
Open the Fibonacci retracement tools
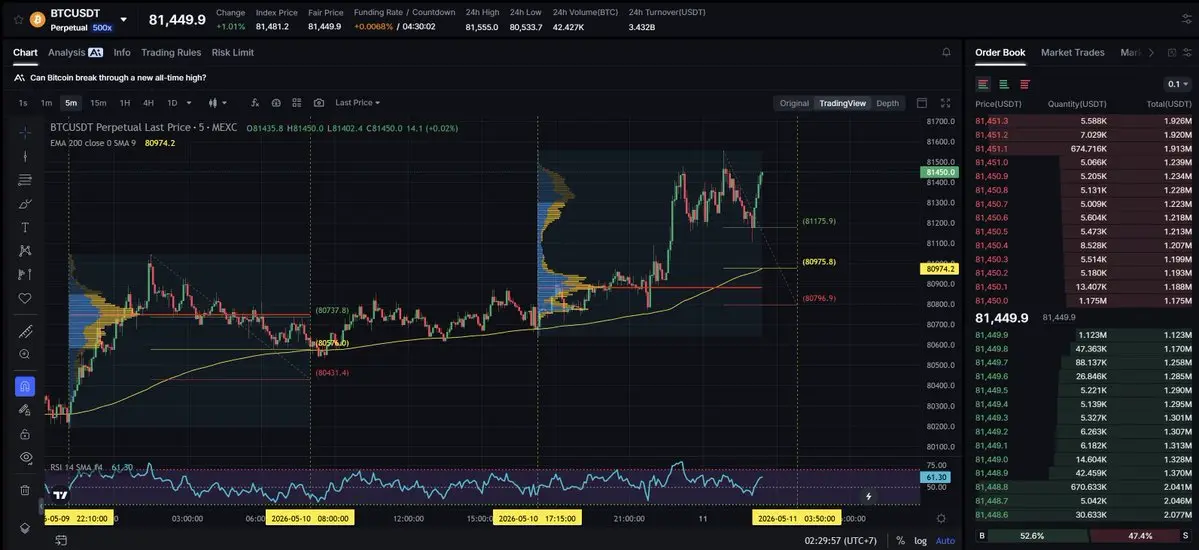25,180
